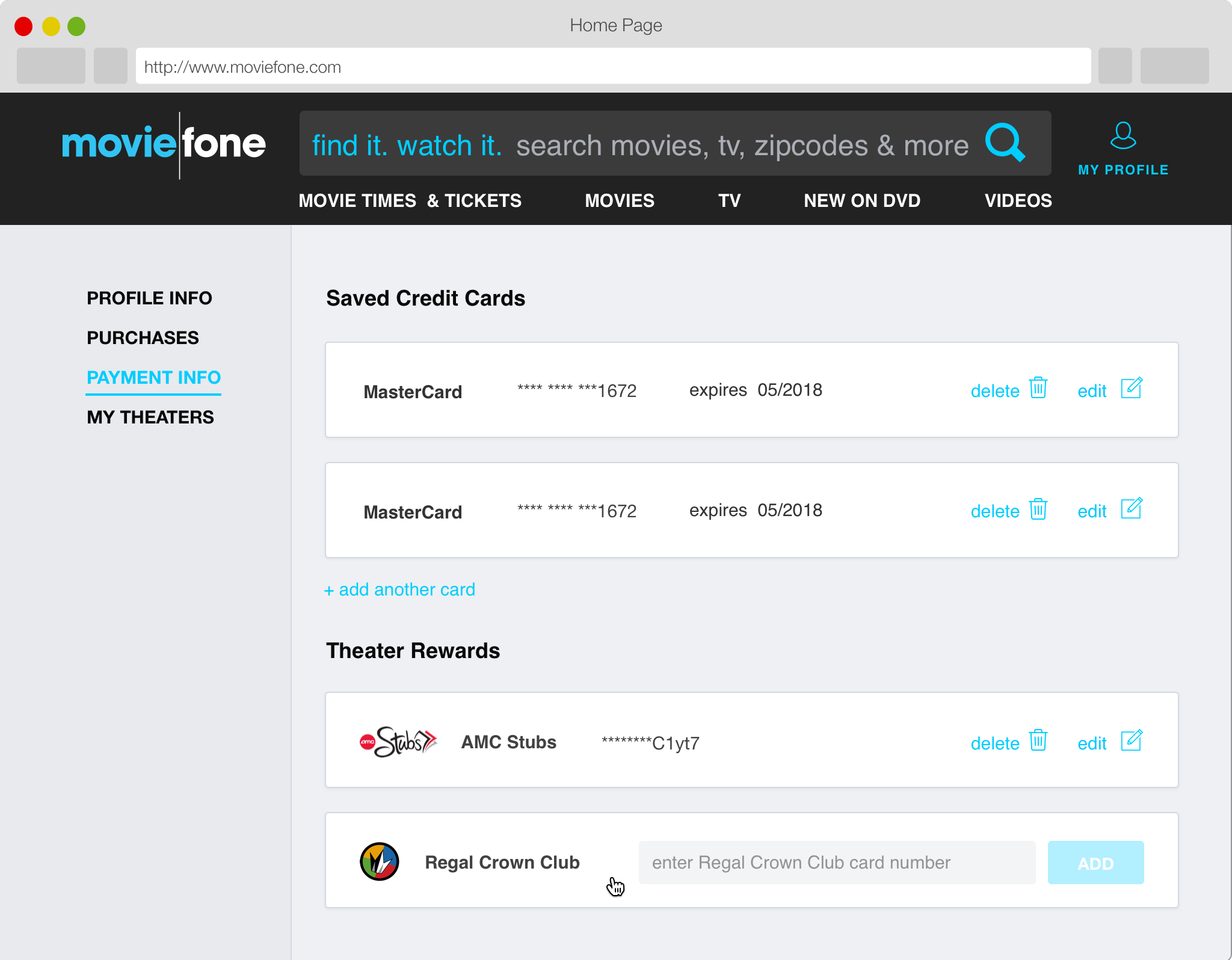Click the AMC Stubs logo
This screenshot has height=960, width=1232.
[398, 742]
